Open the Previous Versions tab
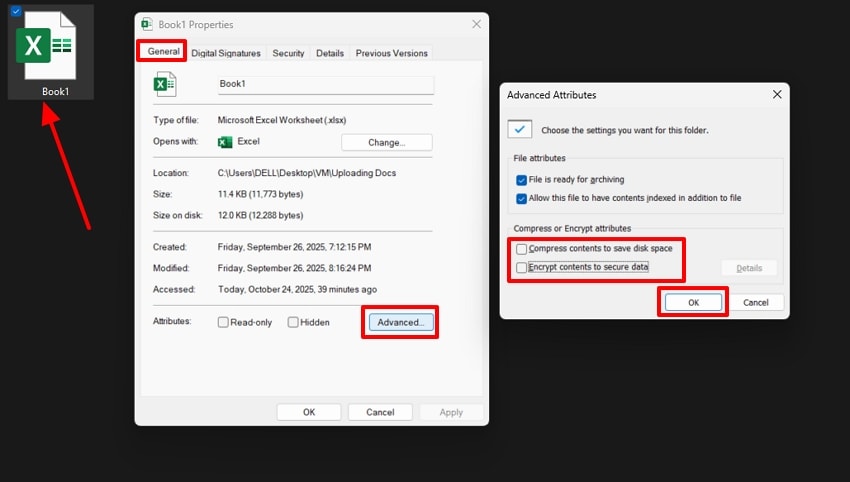 click(391, 53)
